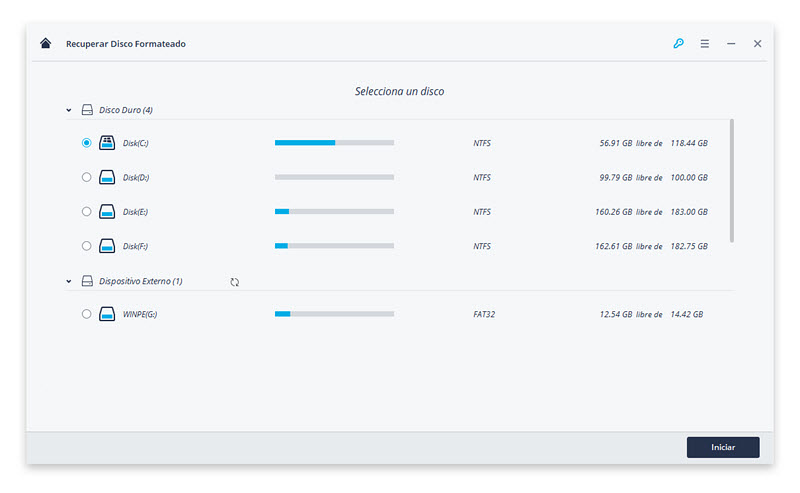Click the NTFS text in the Disk(C:) row
This screenshot has width=800, height=493.
click(482, 143)
